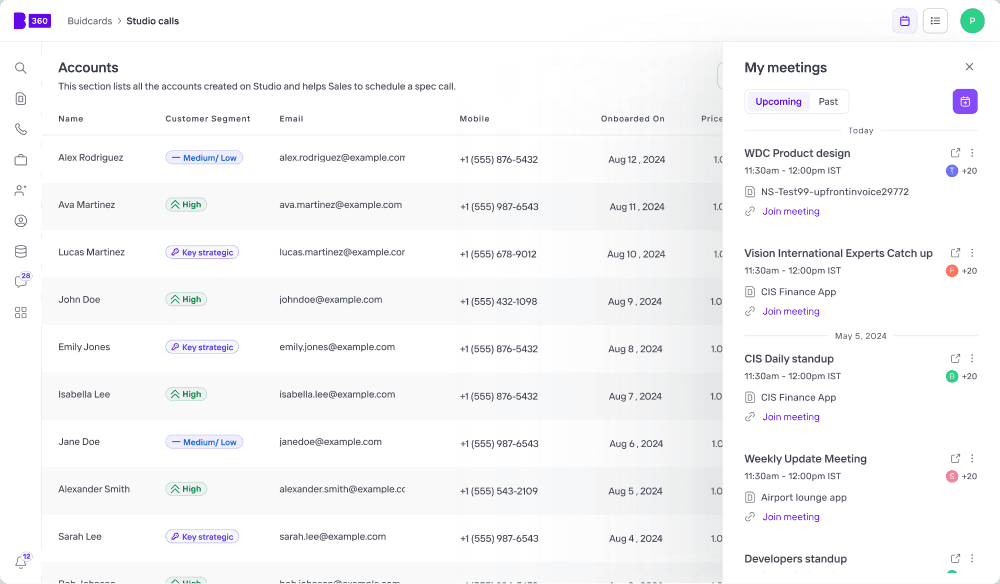
Task: Click the Buidcards breadcrumb link
Action: 90,21
